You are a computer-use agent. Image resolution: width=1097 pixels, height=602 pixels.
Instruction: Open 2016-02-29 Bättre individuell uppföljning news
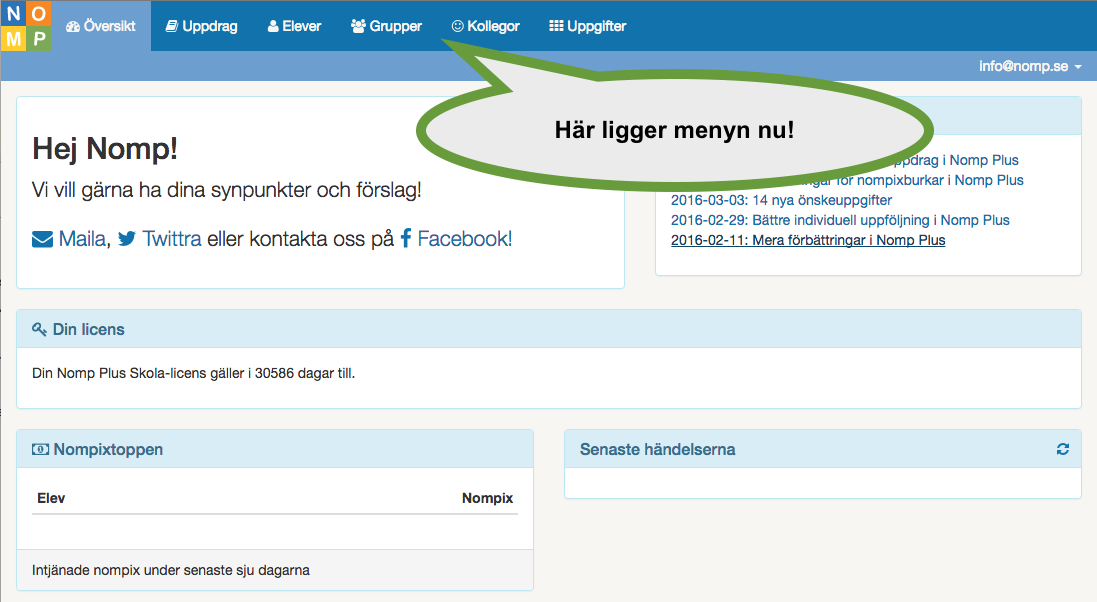pos(840,220)
